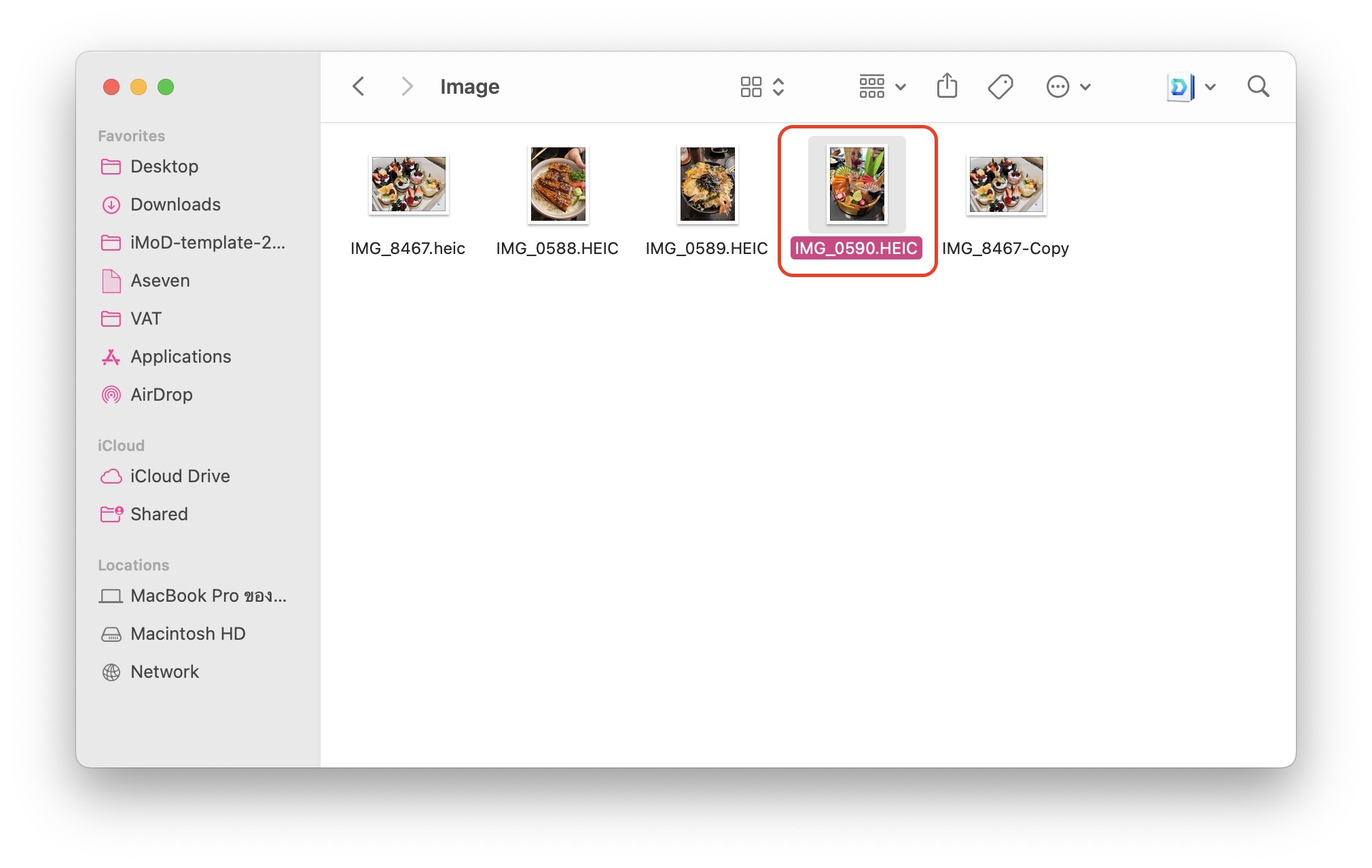The height and width of the screenshot is (868, 1372).
Task: Open AirDrop in the sidebar
Action: [161, 395]
